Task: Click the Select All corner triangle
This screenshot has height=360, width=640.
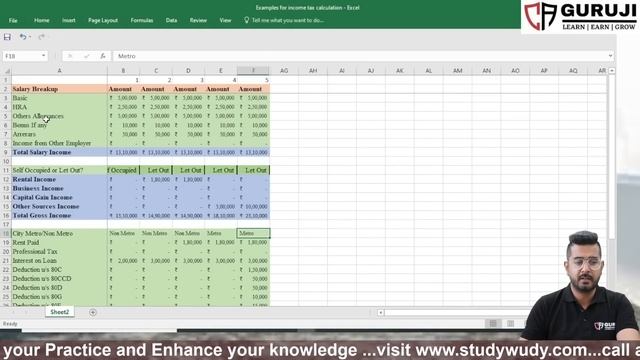Action: [x=6, y=71]
